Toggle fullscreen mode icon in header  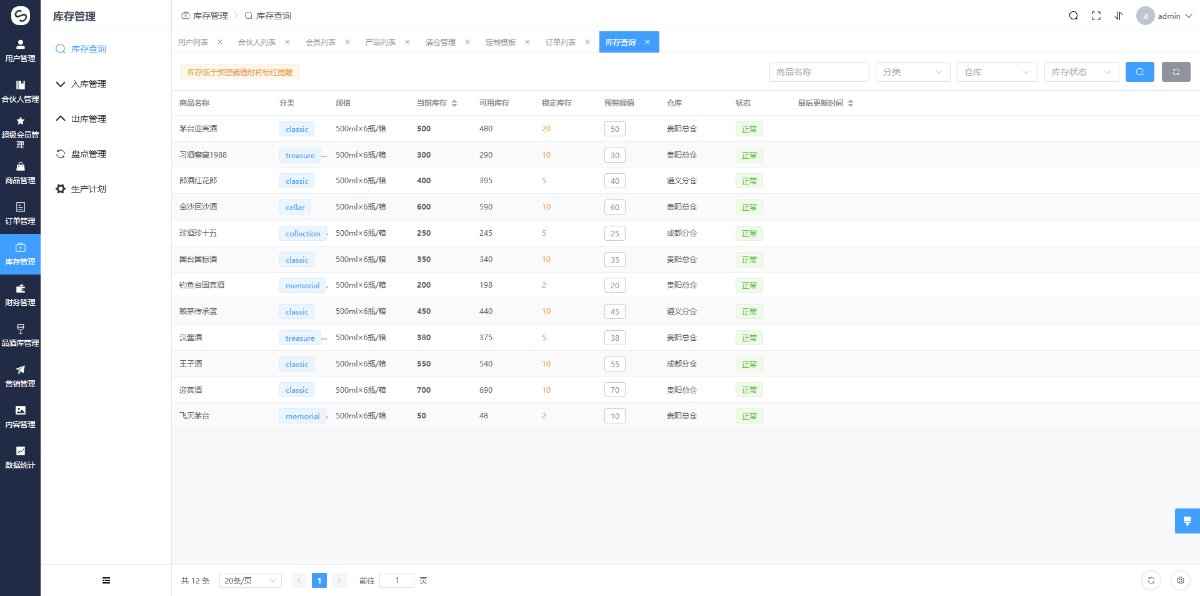1096,15
